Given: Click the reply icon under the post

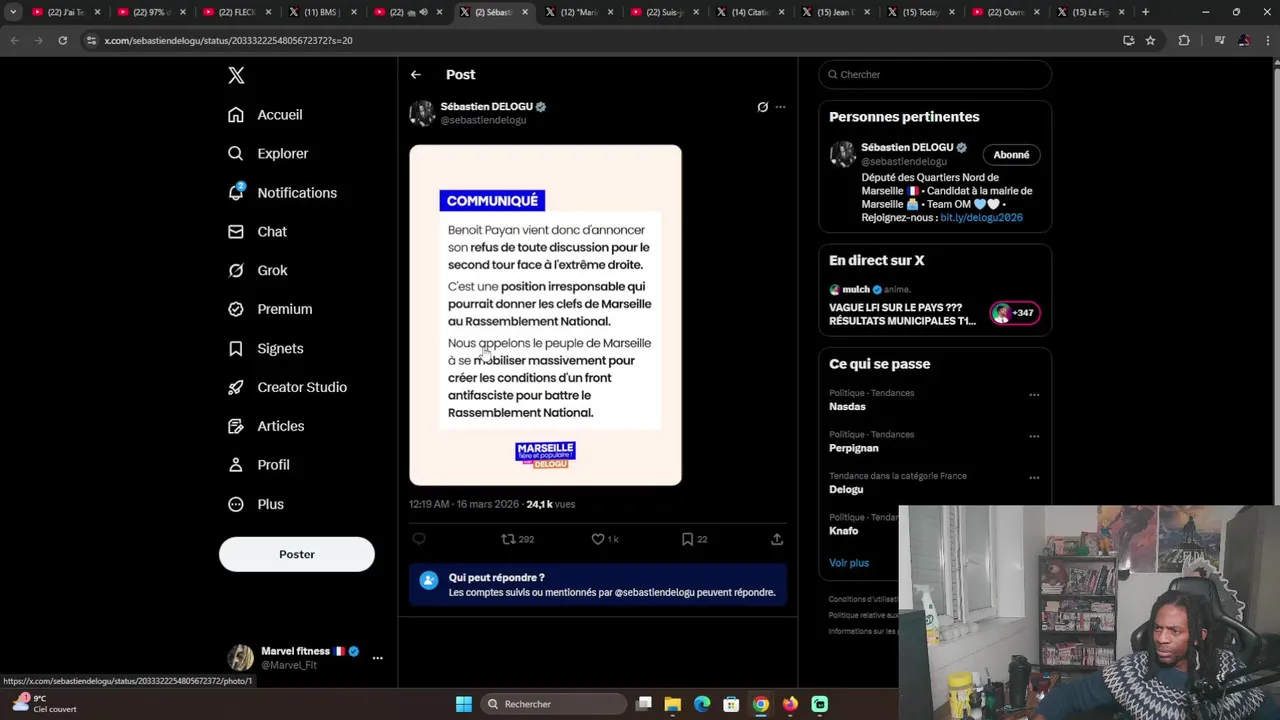Looking at the screenshot, I should pos(419,539).
